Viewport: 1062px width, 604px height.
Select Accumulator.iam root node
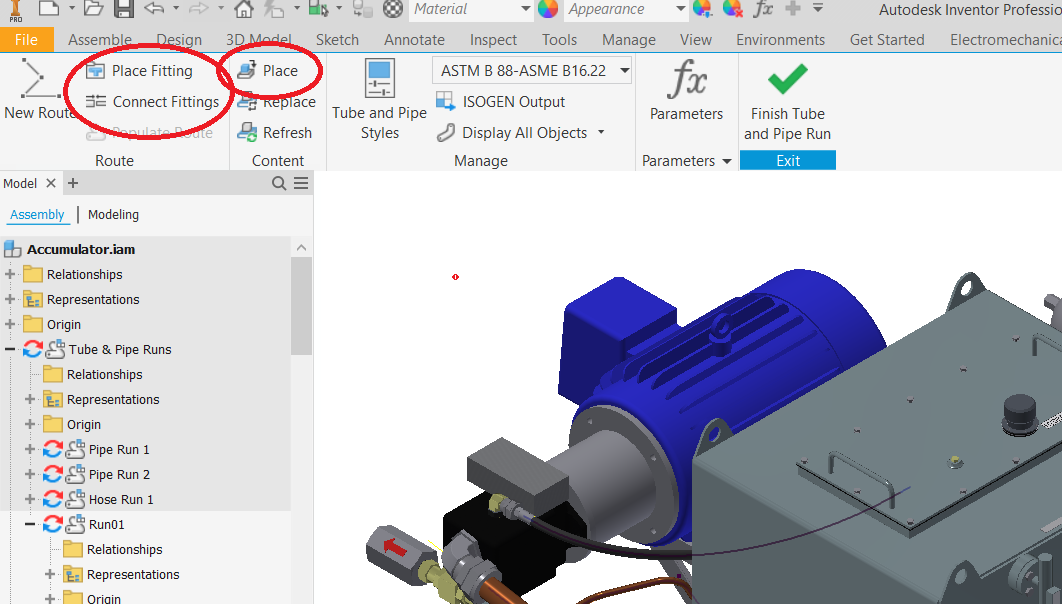click(81, 249)
